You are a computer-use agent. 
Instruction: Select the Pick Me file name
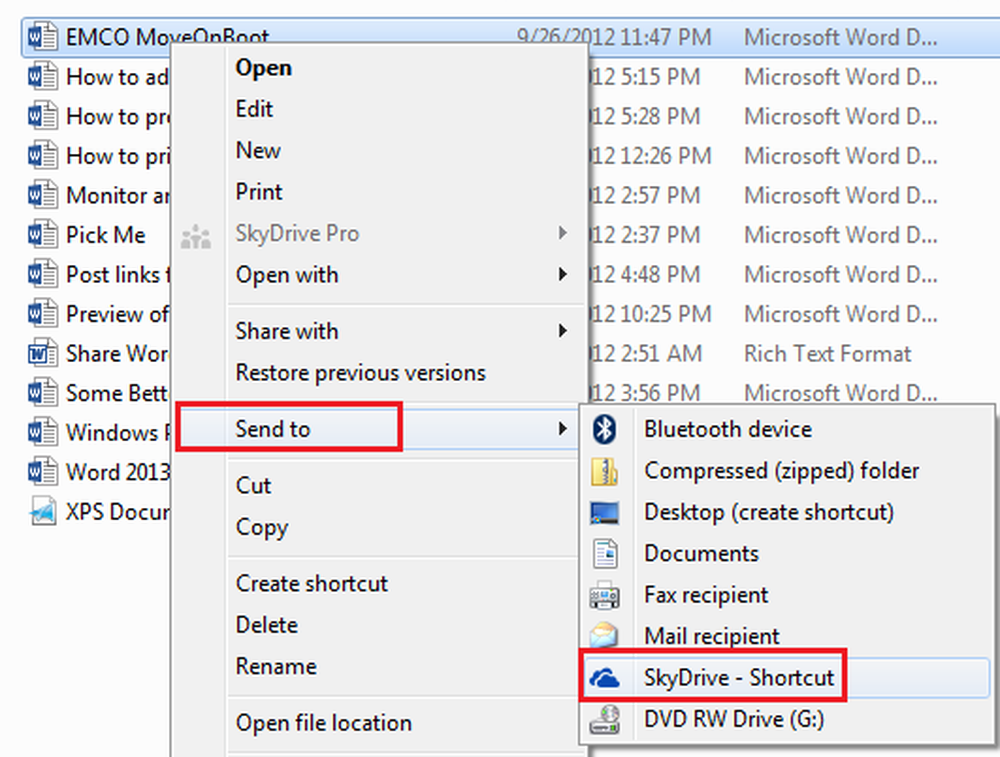pyautogui.click(x=106, y=235)
